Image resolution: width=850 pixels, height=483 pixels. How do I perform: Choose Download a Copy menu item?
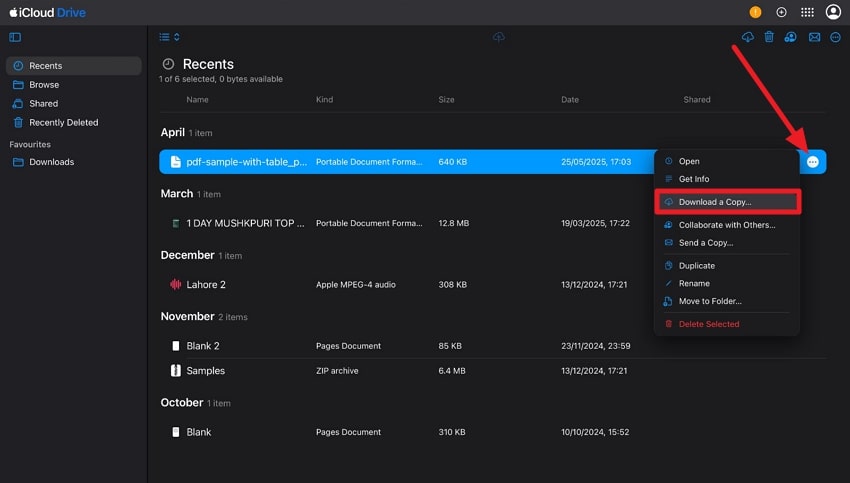pos(726,202)
